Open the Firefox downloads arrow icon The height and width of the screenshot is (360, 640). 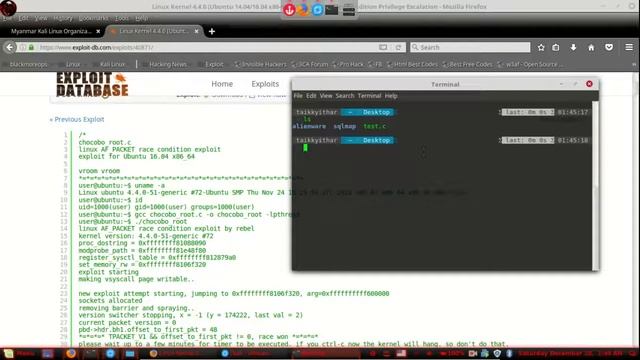pos(573,47)
